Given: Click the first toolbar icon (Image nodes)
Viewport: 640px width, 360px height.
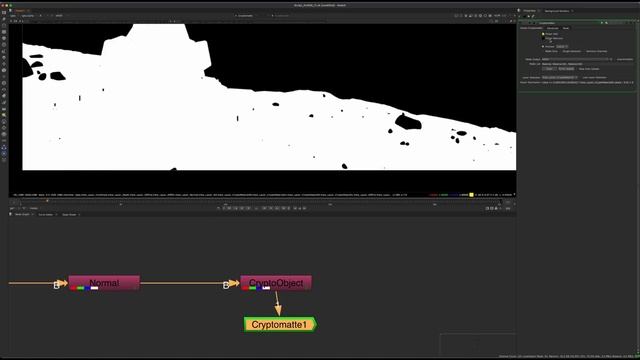Looking at the screenshot, I should tap(4, 13).
